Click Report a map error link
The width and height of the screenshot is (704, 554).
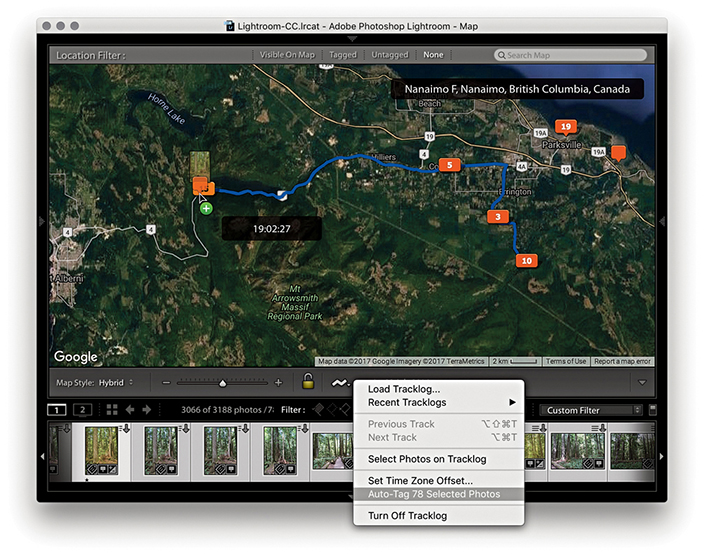[x=623, y=361]
